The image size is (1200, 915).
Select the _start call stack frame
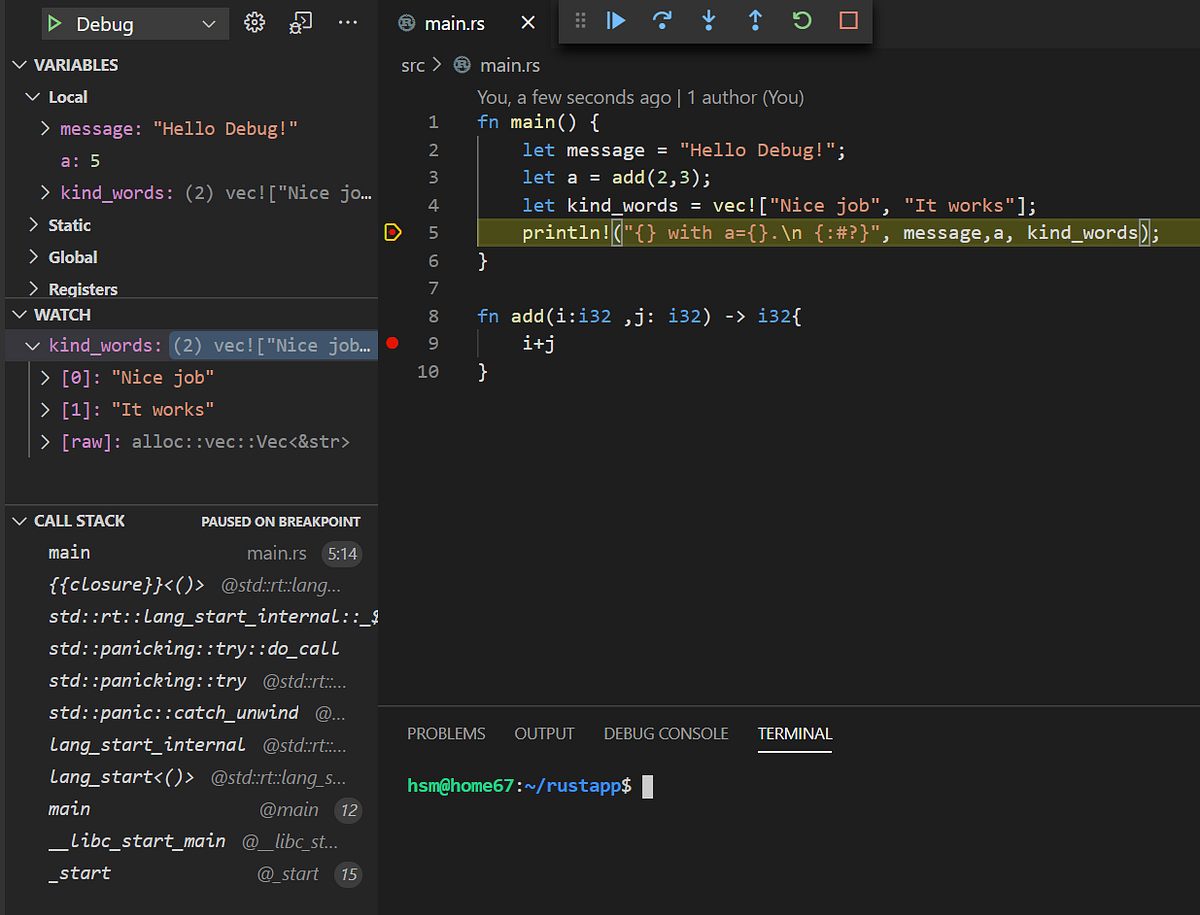(80, 873)
